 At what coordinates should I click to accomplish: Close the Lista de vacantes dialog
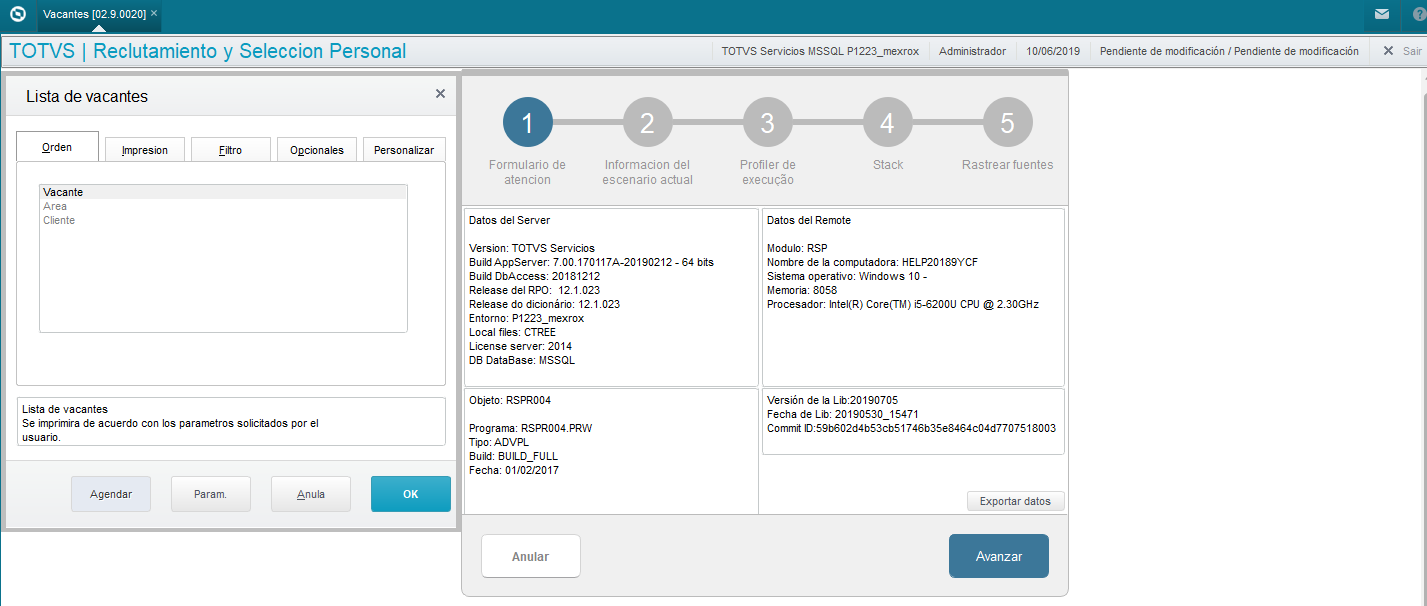[440, 93]
